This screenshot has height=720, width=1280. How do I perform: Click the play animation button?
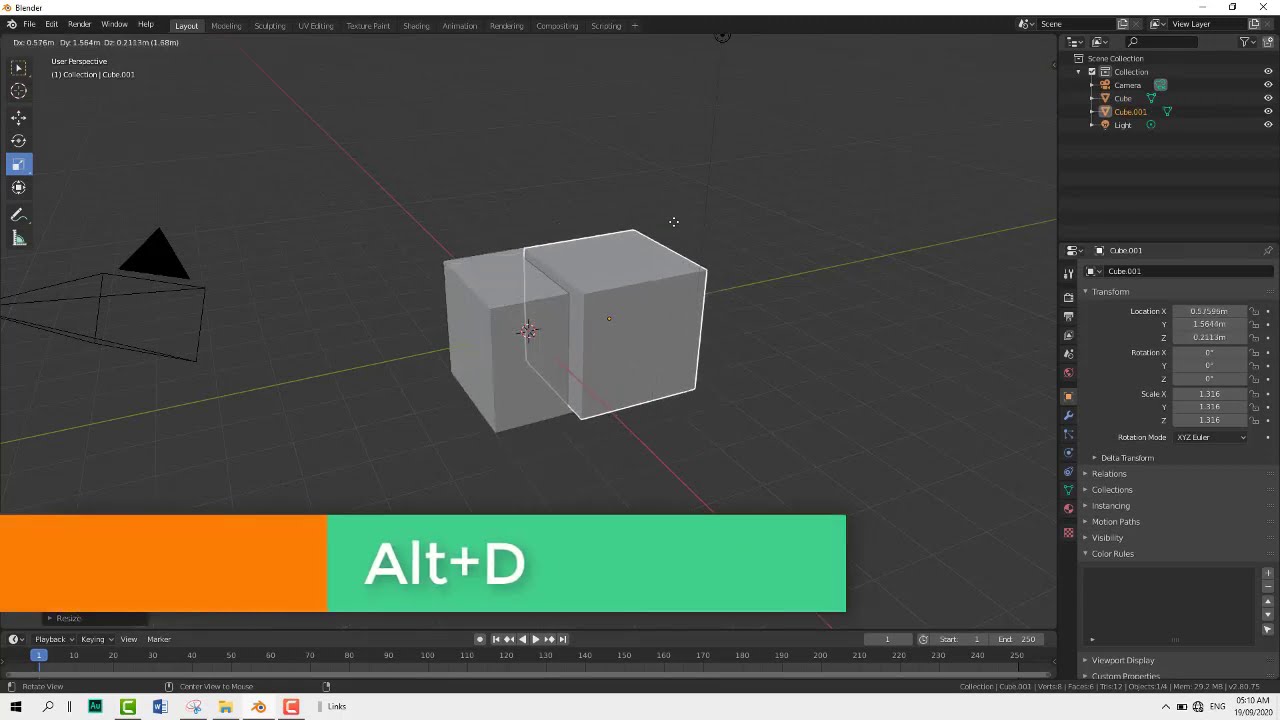point(535,639)
